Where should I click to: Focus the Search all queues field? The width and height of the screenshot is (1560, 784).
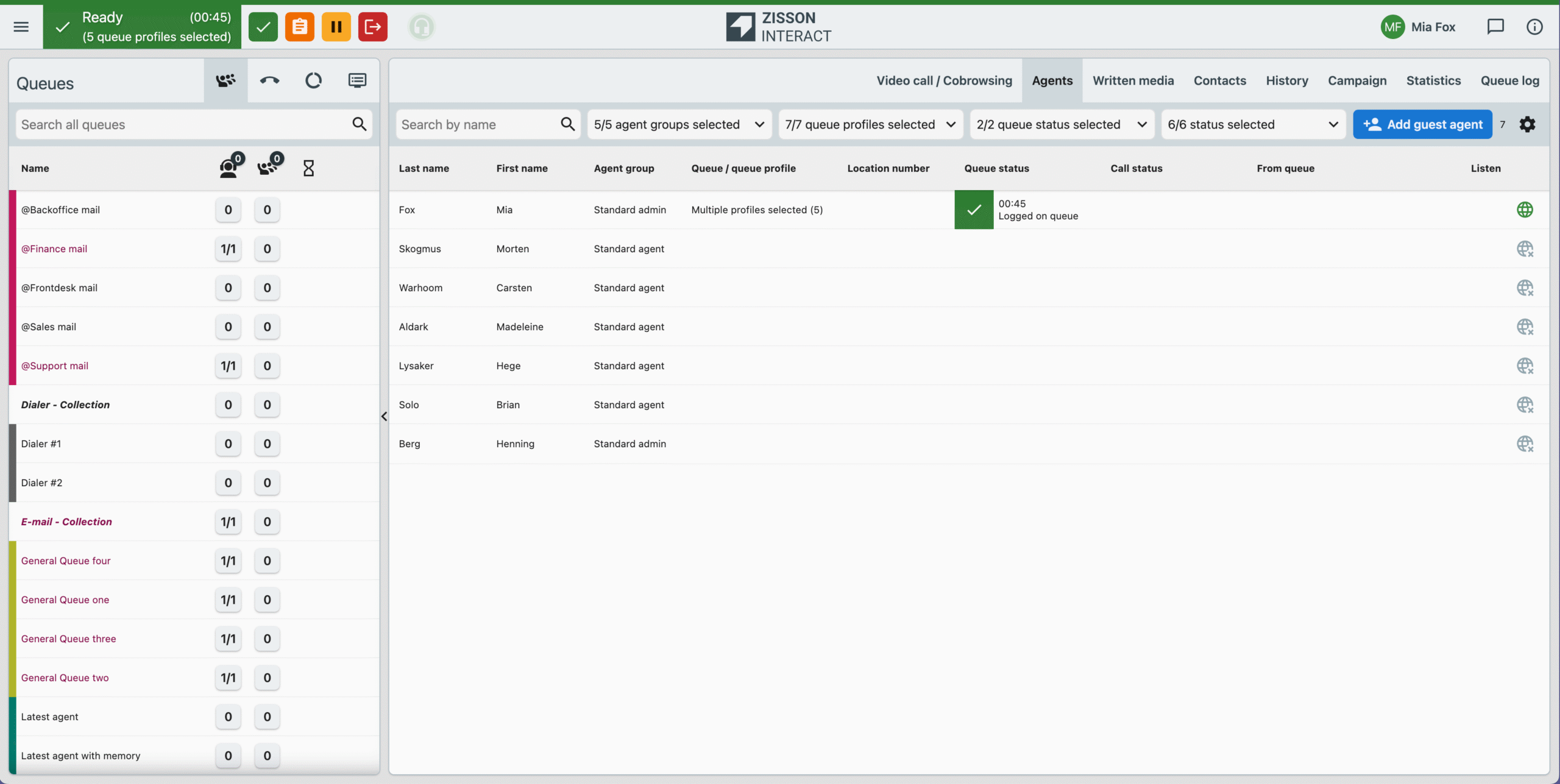tap(183, 125)
